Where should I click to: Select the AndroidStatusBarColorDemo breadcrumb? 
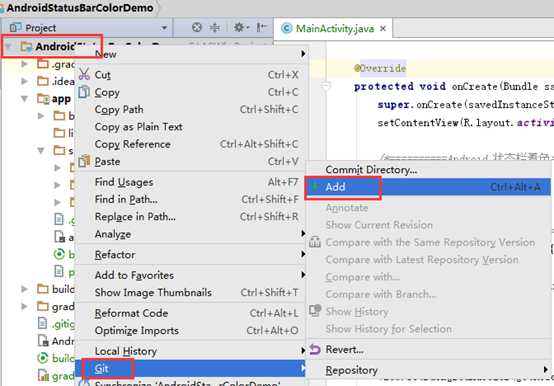tap(79, 7)
